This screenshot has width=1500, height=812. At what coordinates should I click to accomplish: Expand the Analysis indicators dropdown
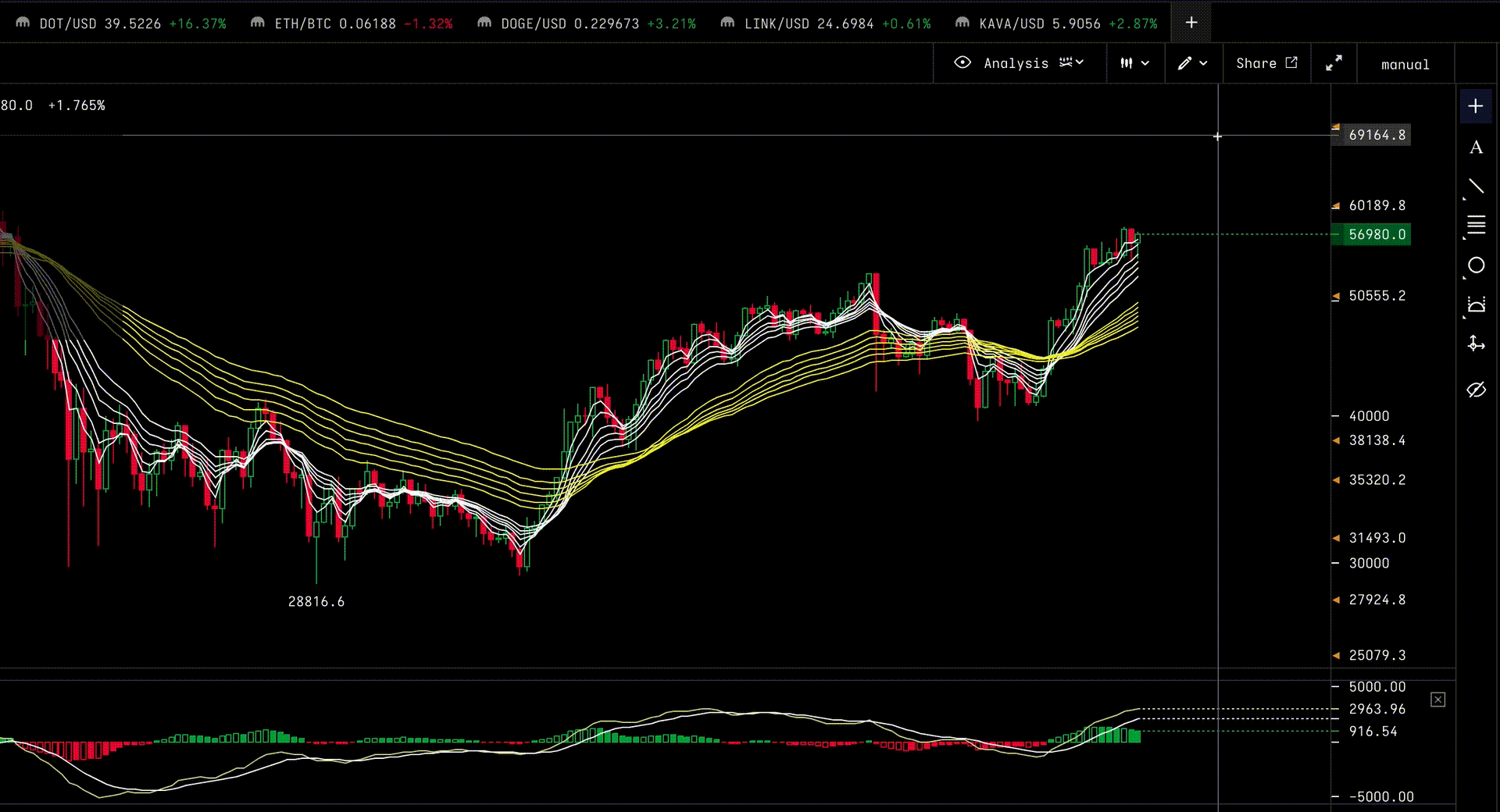point(1072,62)
